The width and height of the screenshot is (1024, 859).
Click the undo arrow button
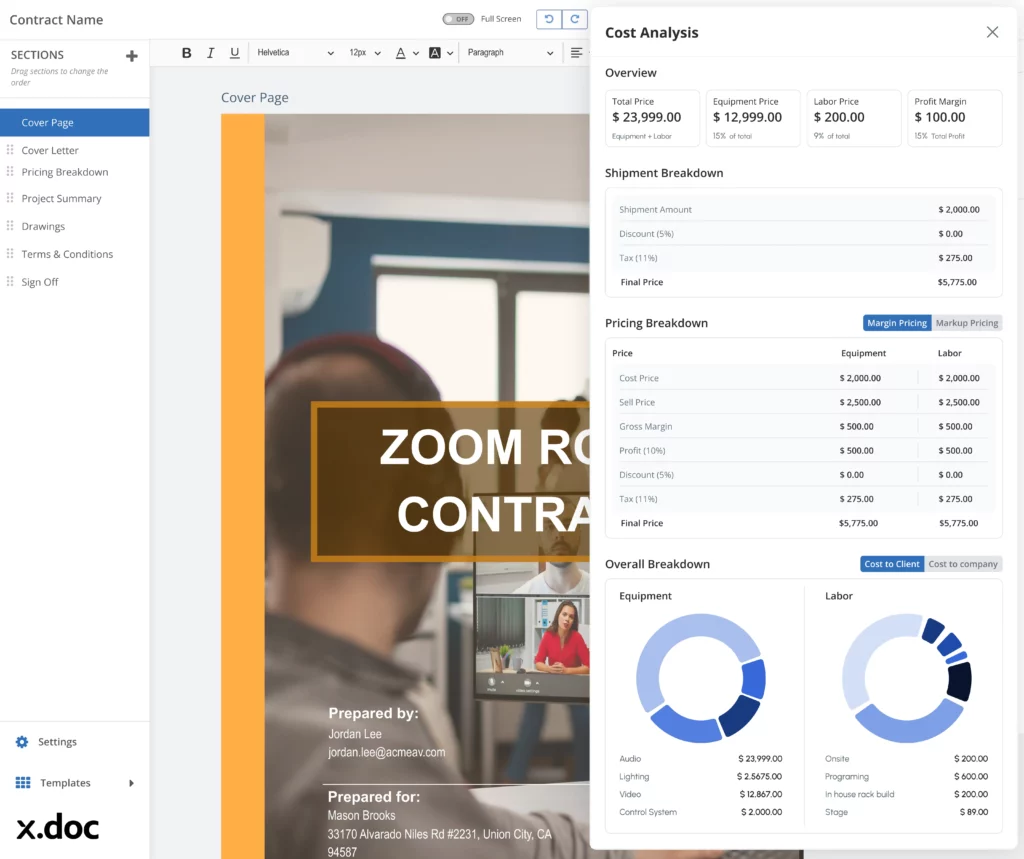(549, 20)
